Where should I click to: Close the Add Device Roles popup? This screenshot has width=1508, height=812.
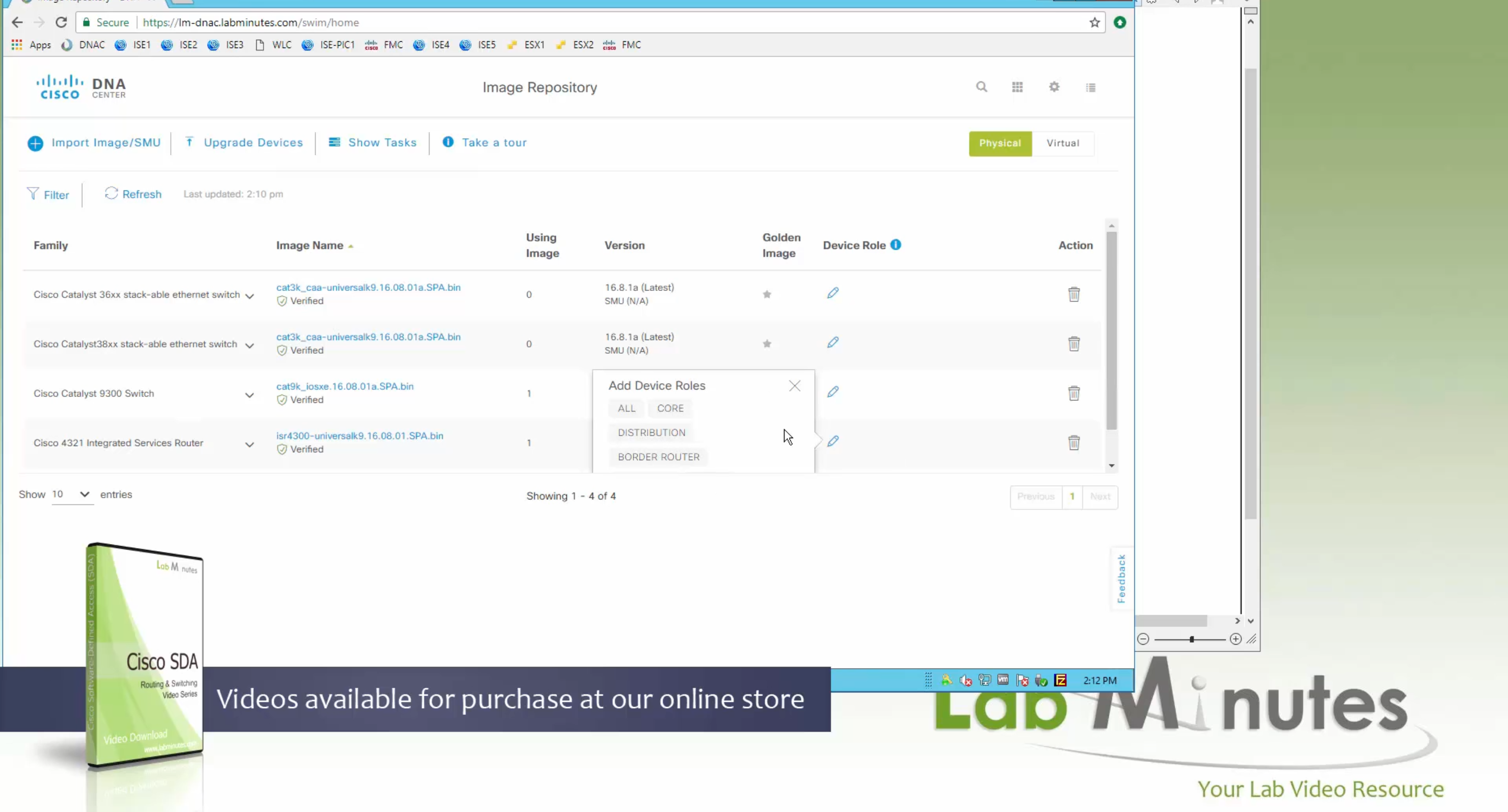(794, 386)
